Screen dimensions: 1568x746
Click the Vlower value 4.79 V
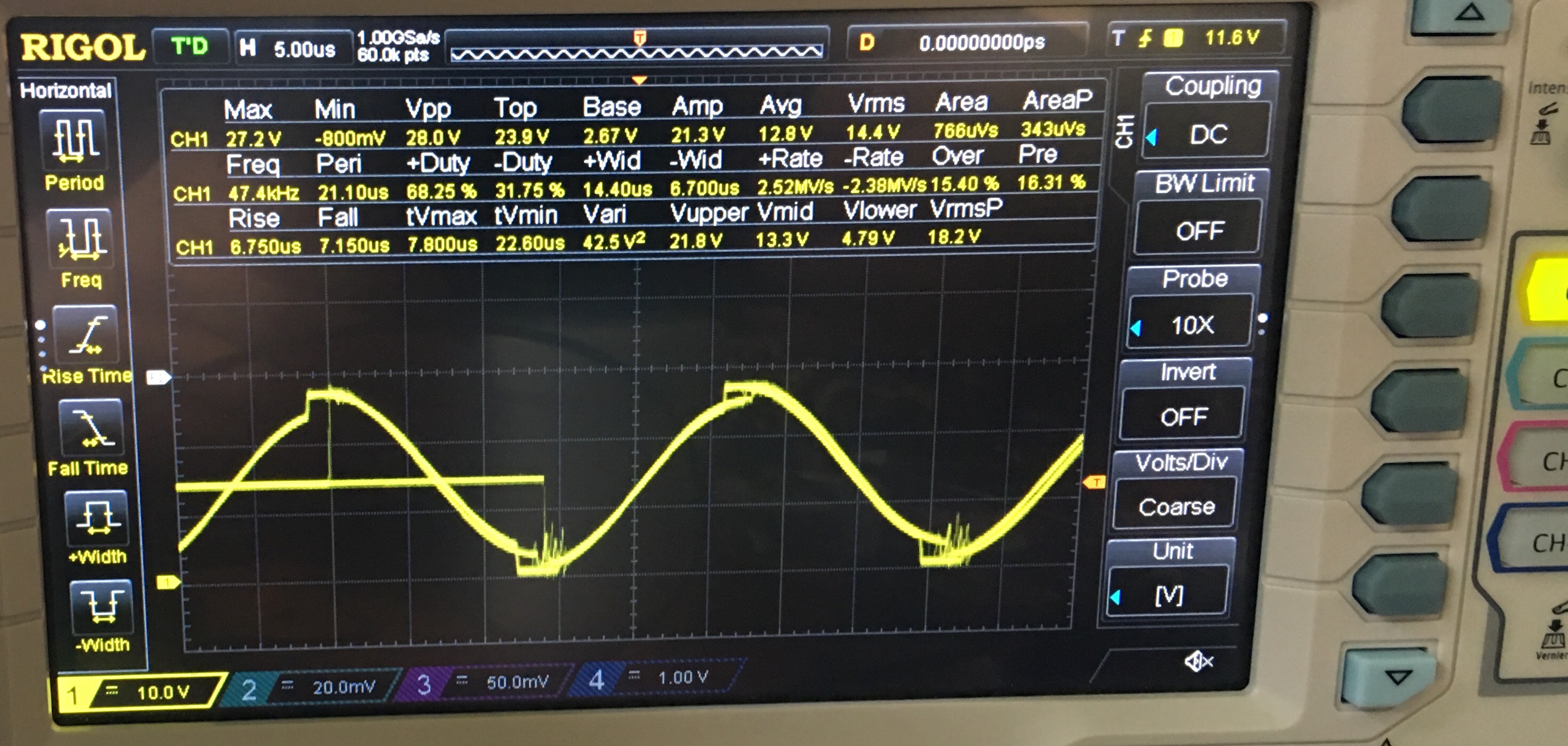pos(868,239)
